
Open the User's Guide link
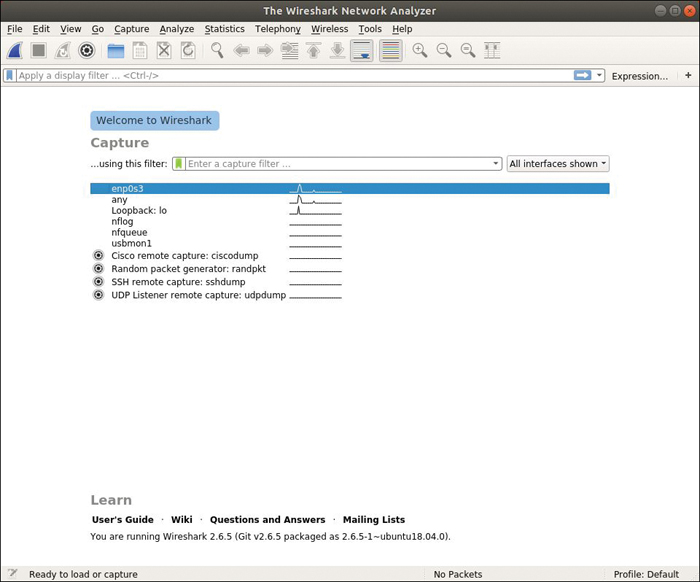coord(123,520)
